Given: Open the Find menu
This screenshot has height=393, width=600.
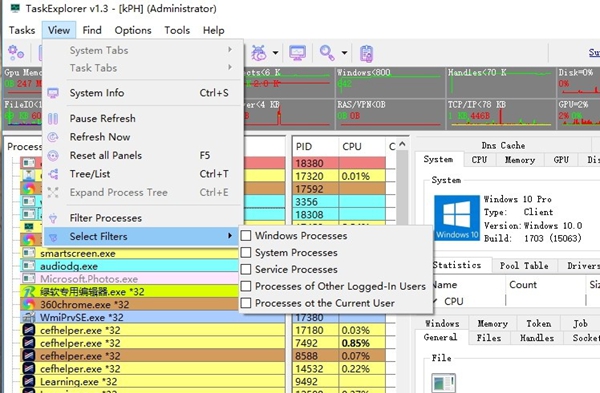Looking at the screenshot, I should coord(92,30).
